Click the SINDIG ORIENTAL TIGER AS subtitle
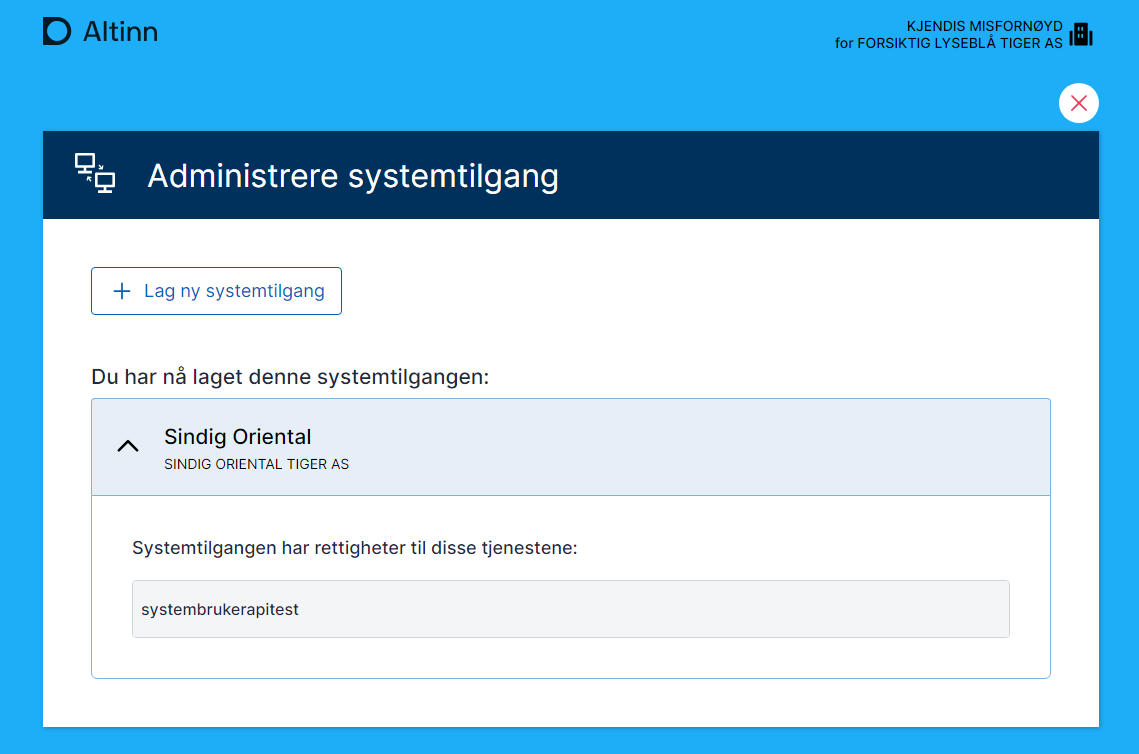Screen dimensions: 1139x754 [x=256, y=465]
